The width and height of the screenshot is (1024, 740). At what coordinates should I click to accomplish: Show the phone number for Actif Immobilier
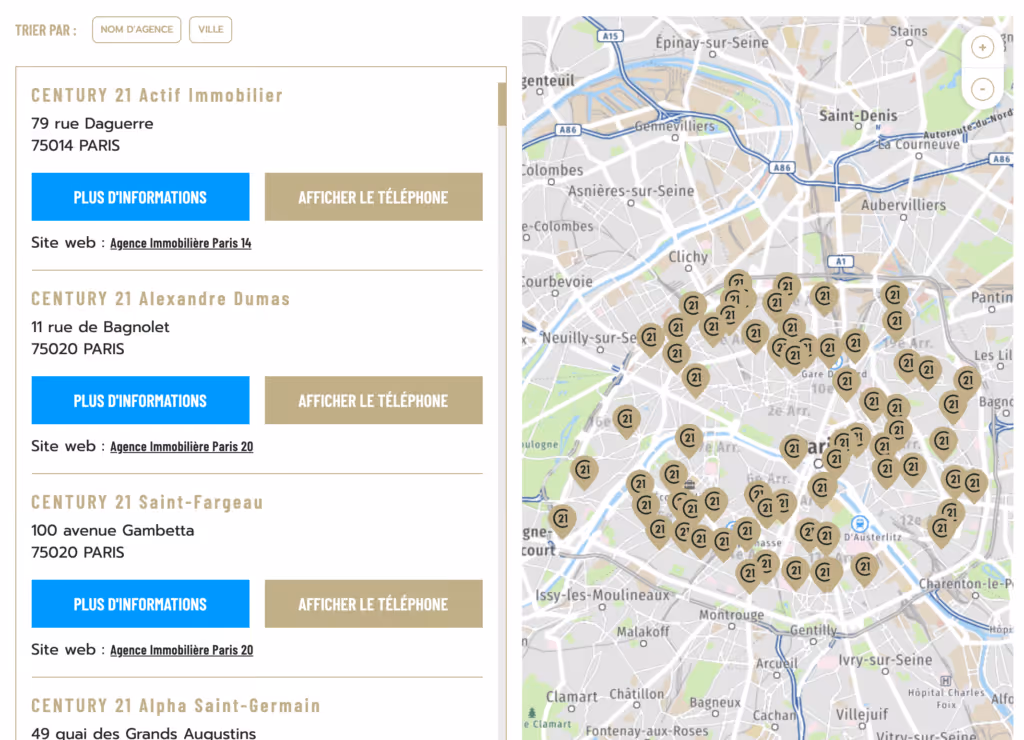[x=374, y=197]
